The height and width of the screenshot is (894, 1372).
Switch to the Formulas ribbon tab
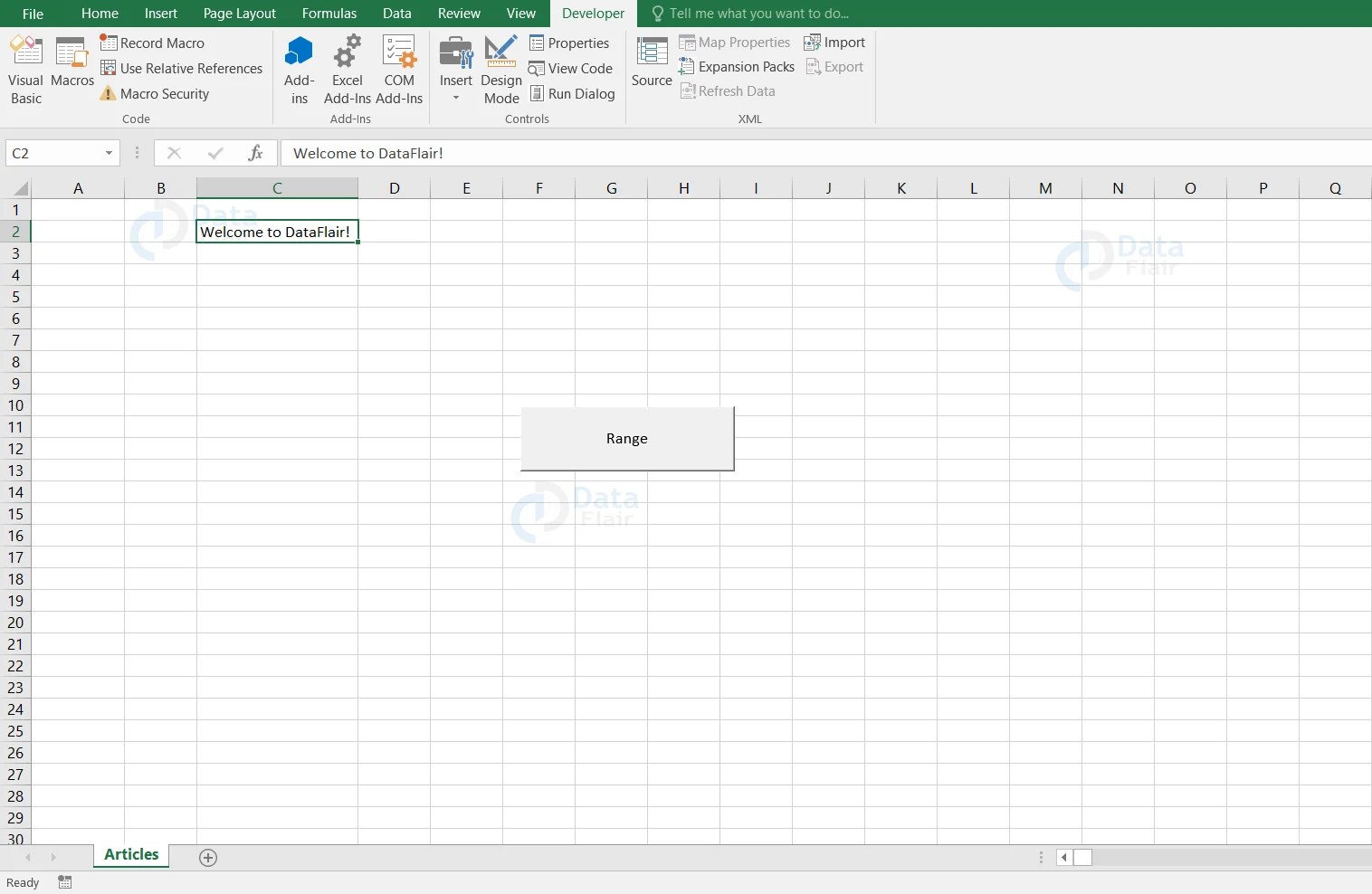point(329,13)
